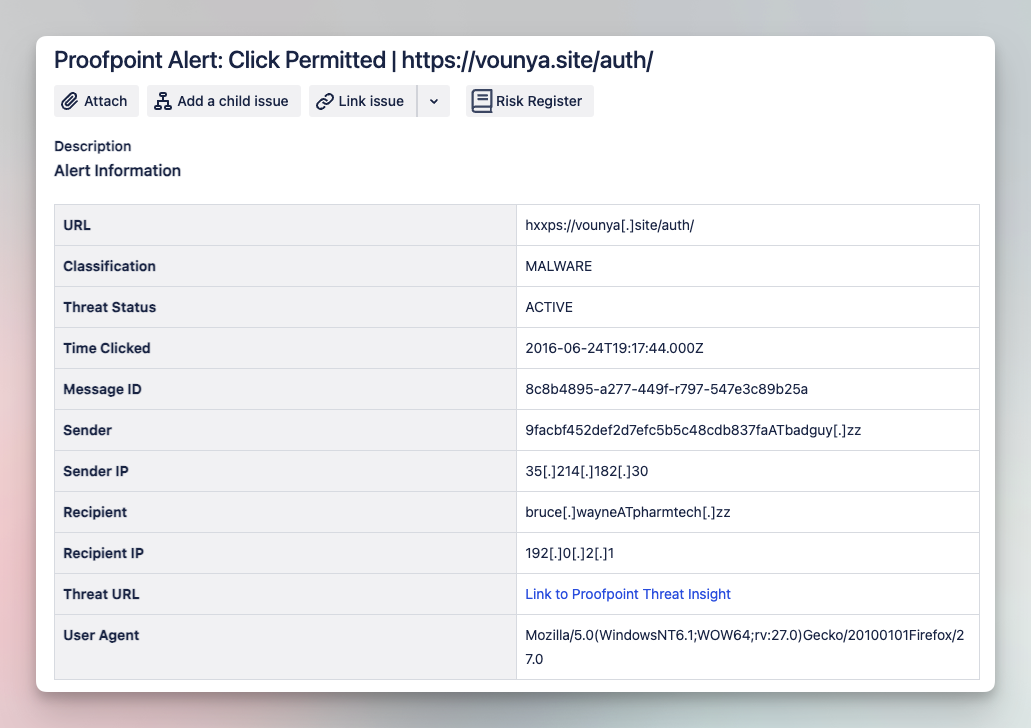The image size is (1031, 728).
Task: Select the URL row label
Action: pos(77,225)
